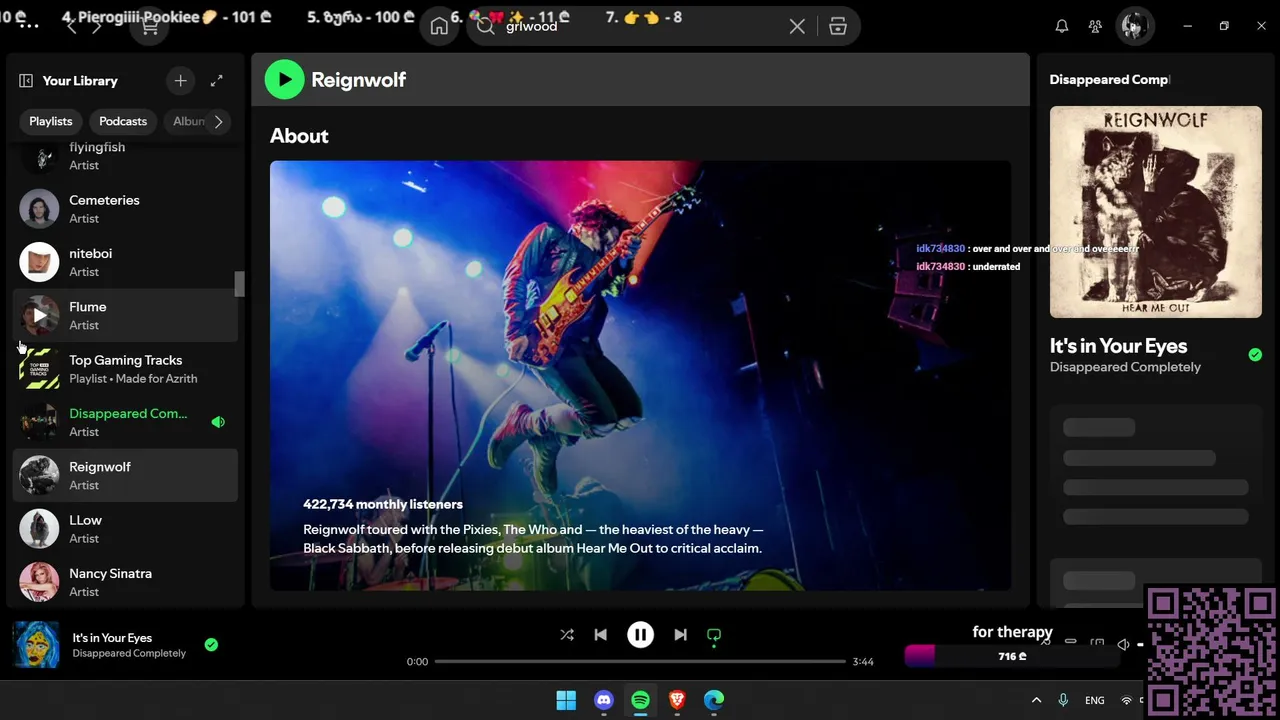Click It's in Your Eyes in player bar

click(x=112, y=638)
